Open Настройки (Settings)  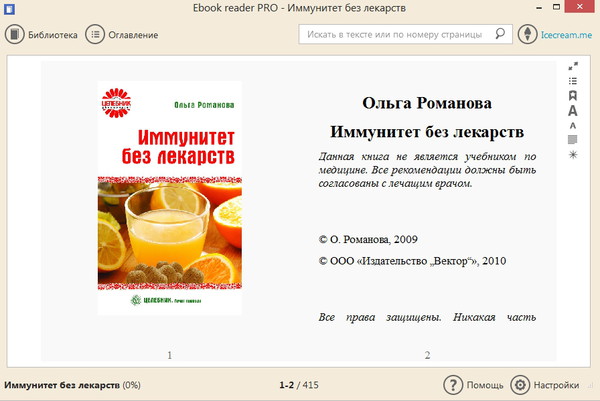coord(545,385)
